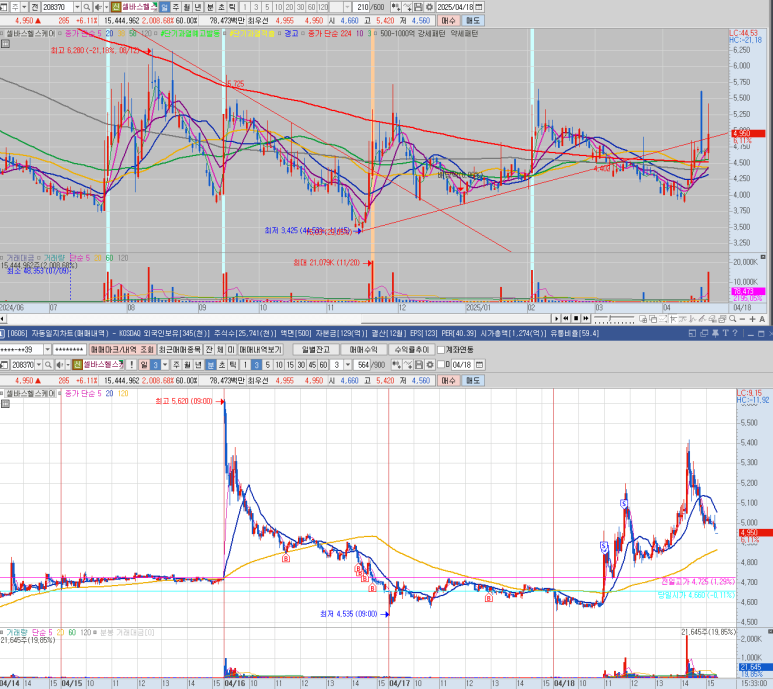773x689 pixels.
Task: Click the 일별잔고 button
Action: coord(316,350)
